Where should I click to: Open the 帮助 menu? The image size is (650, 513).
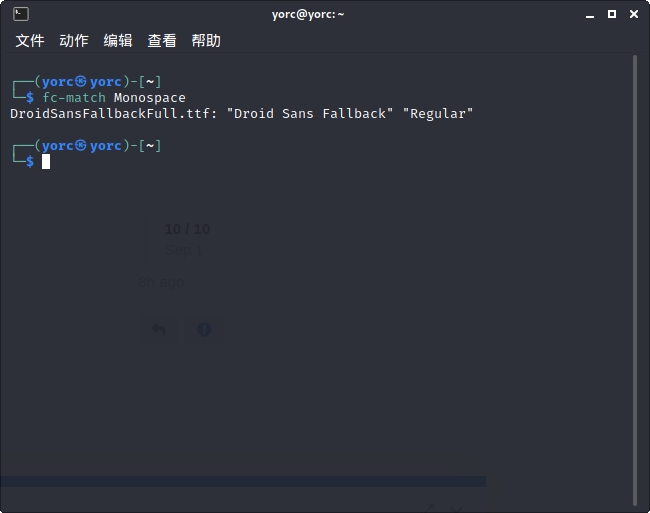pyautogui.click(x=206, y=41)
